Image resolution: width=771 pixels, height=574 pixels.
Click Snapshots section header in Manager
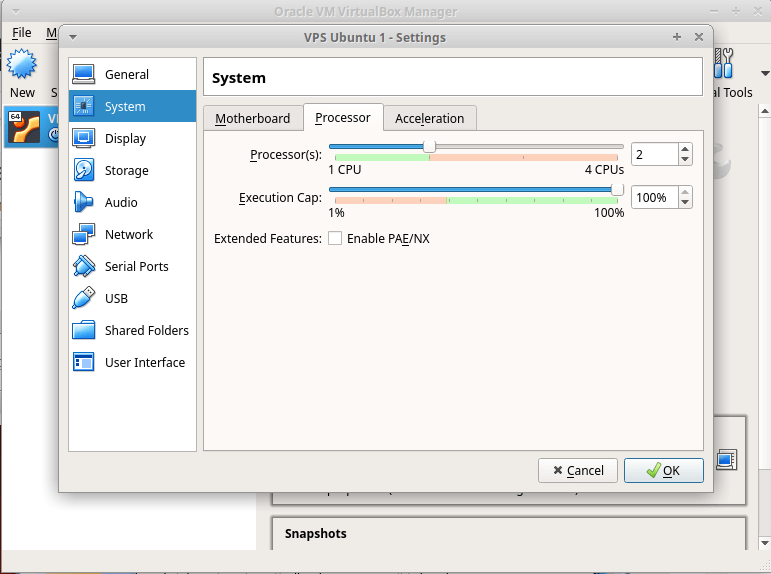coord(316,534)
